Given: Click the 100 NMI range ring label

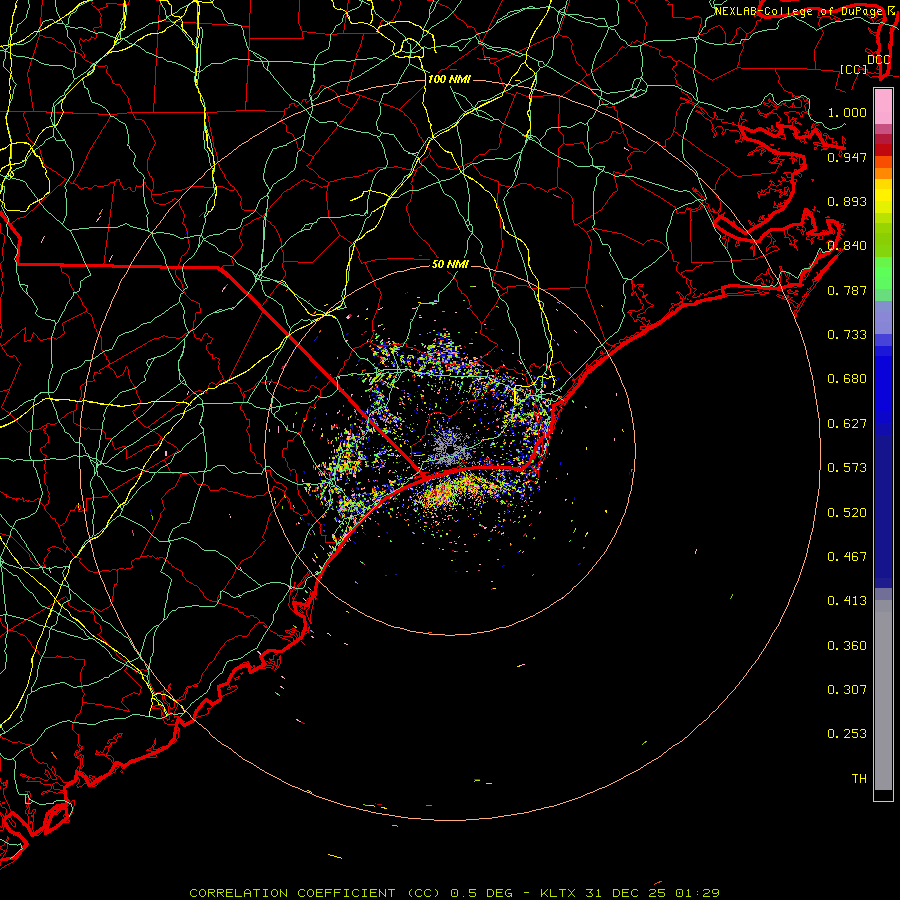Looking at the screenshot, I should point(449,79).
